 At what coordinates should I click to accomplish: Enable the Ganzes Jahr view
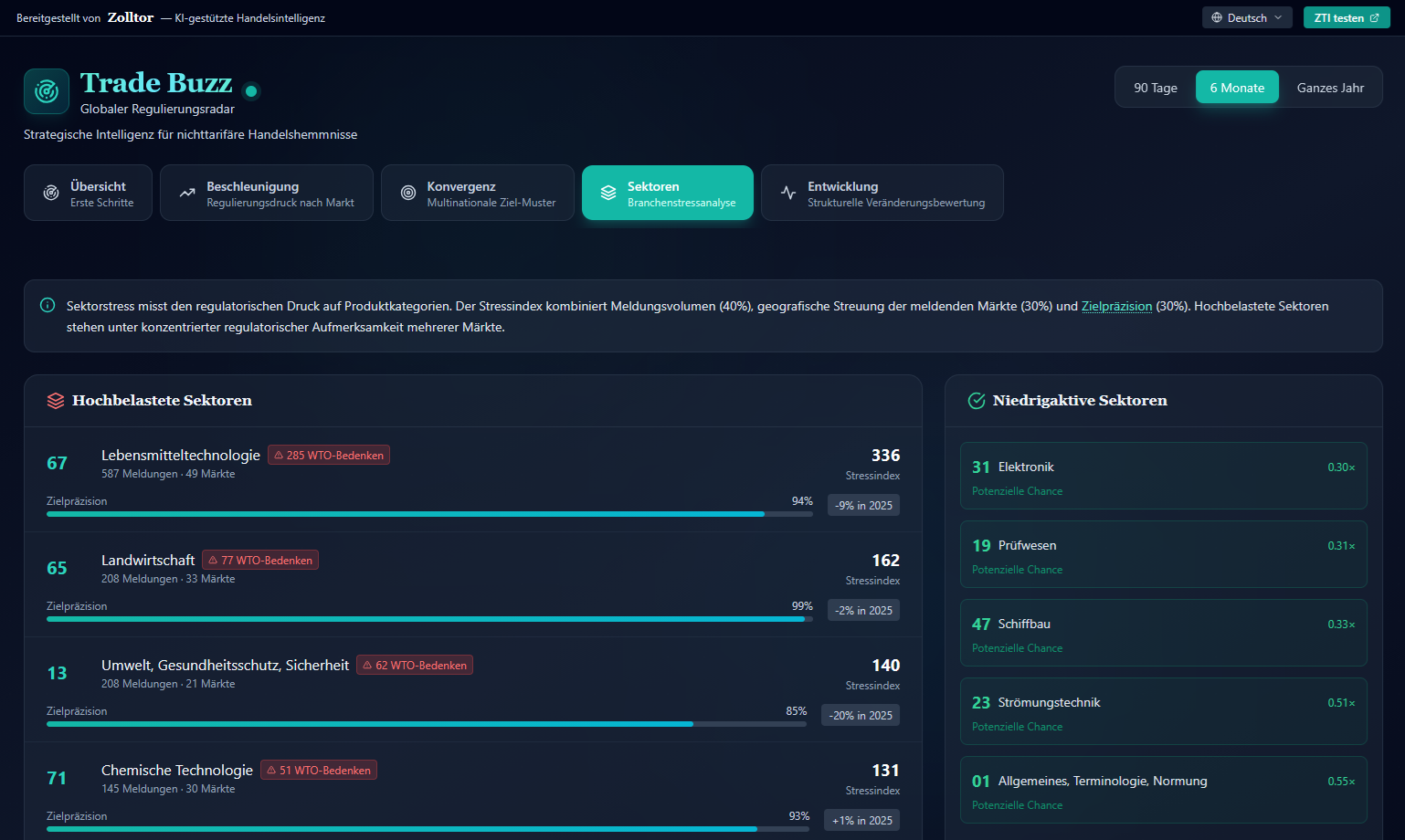pyautogui.click(x=1330, y=87)
